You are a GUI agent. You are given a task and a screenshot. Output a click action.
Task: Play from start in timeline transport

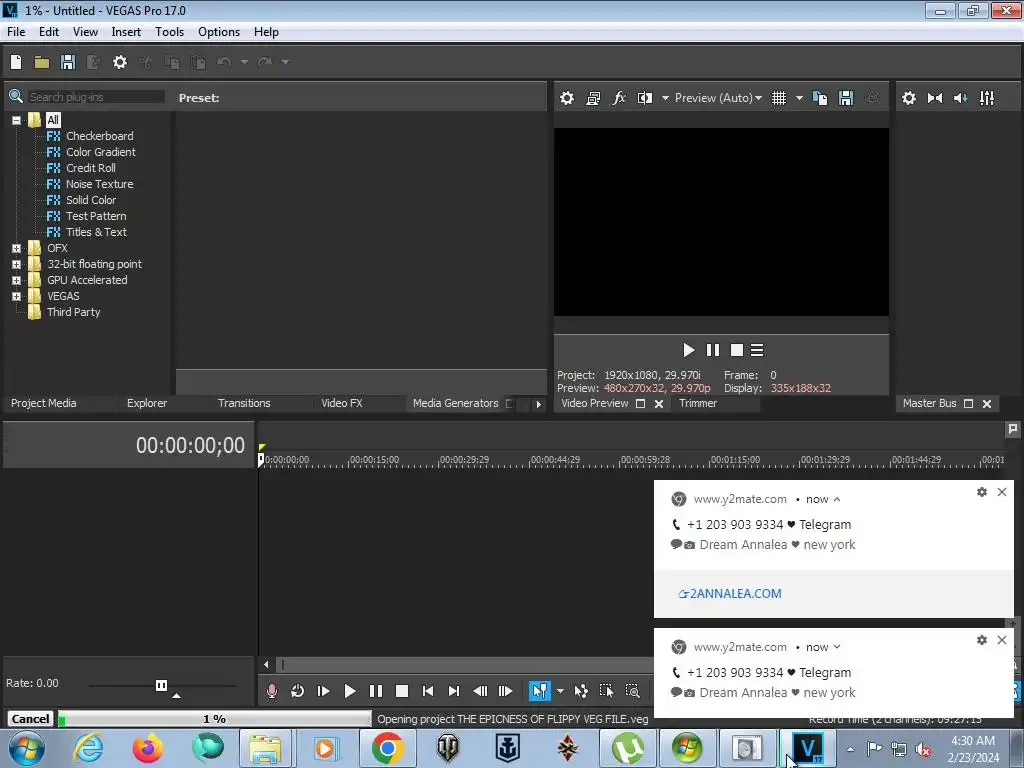323,691
